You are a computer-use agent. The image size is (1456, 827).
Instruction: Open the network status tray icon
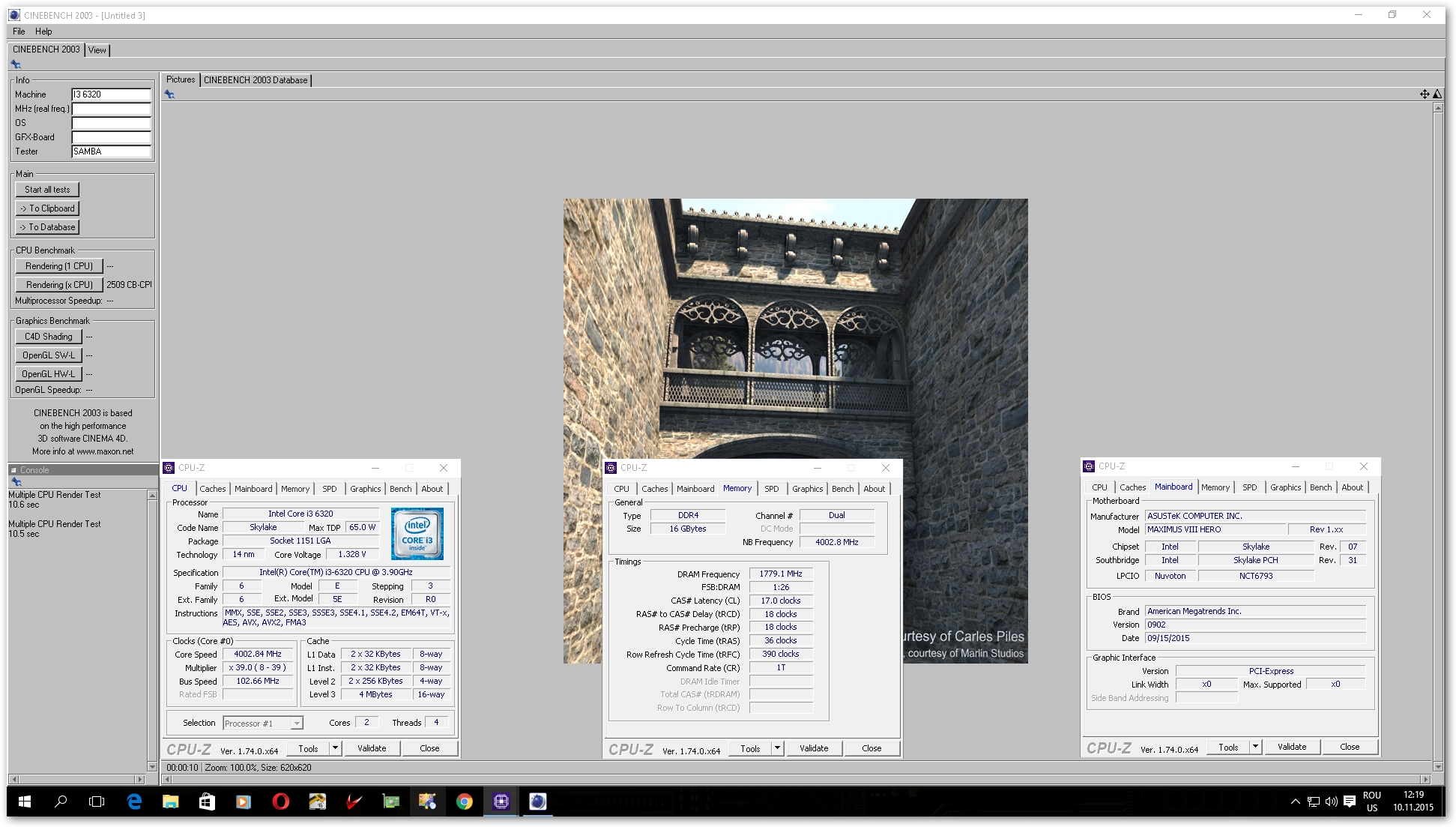pyautogui.click(x=1314, y=802)
